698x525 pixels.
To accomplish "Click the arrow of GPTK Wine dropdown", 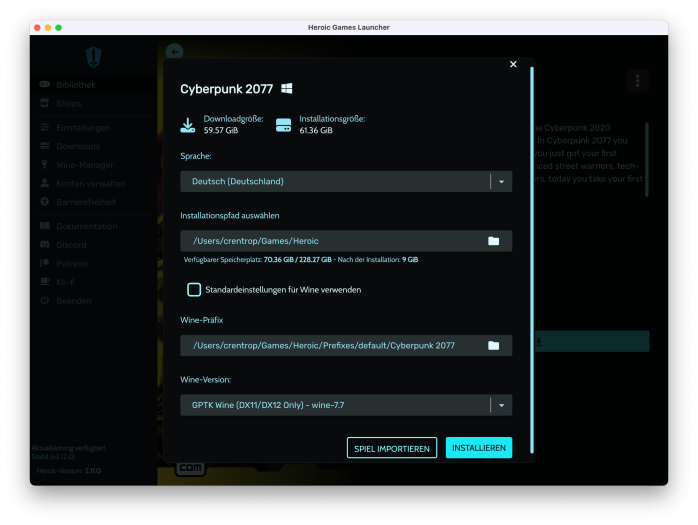I will point(501,405).
